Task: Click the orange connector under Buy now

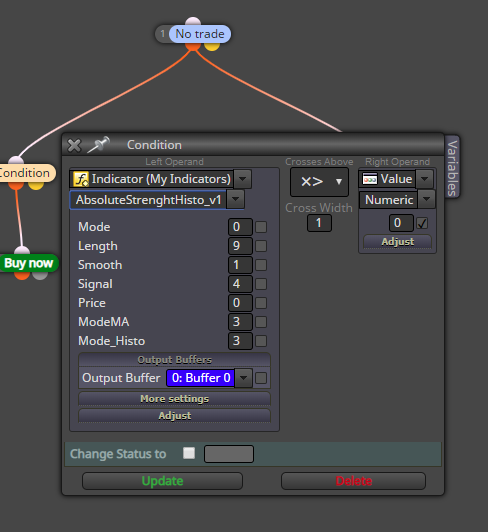Action: point(22,276)
